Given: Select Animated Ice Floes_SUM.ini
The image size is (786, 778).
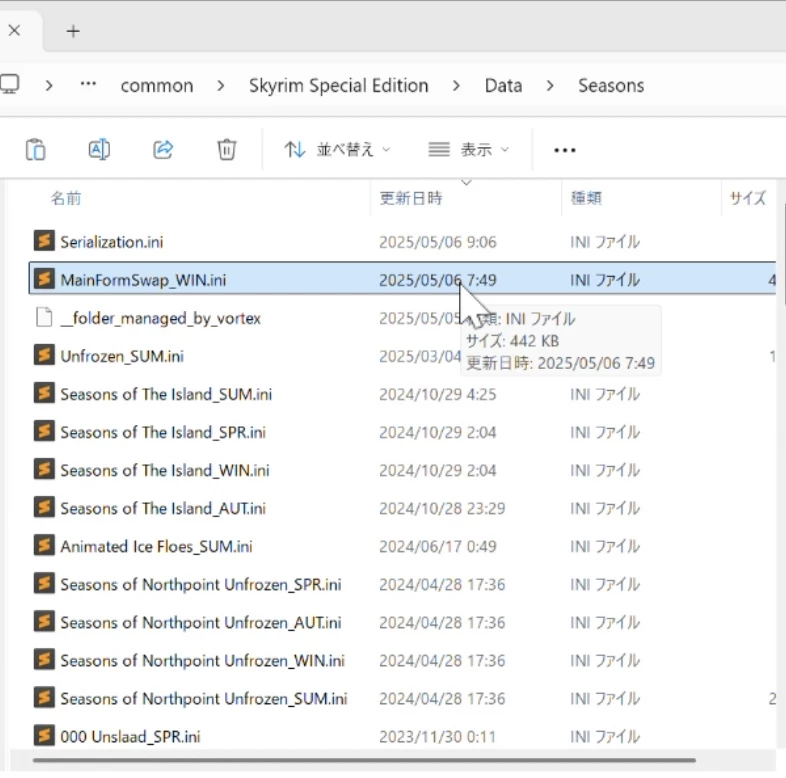Looking at the screenshot, I should click(403, 546).
